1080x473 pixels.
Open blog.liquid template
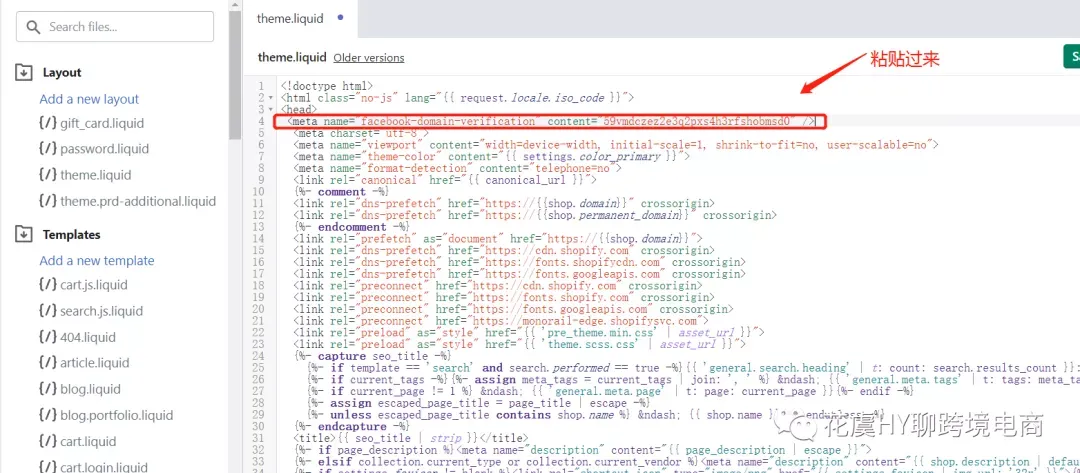90,389
